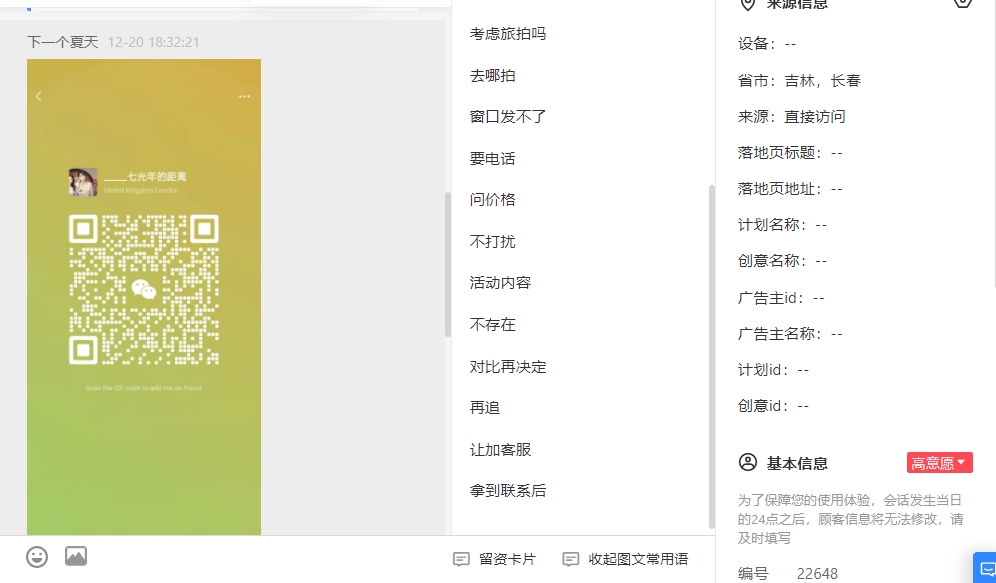
Task: Click the 留资卡片 button
Action: (x=494, y=559)
